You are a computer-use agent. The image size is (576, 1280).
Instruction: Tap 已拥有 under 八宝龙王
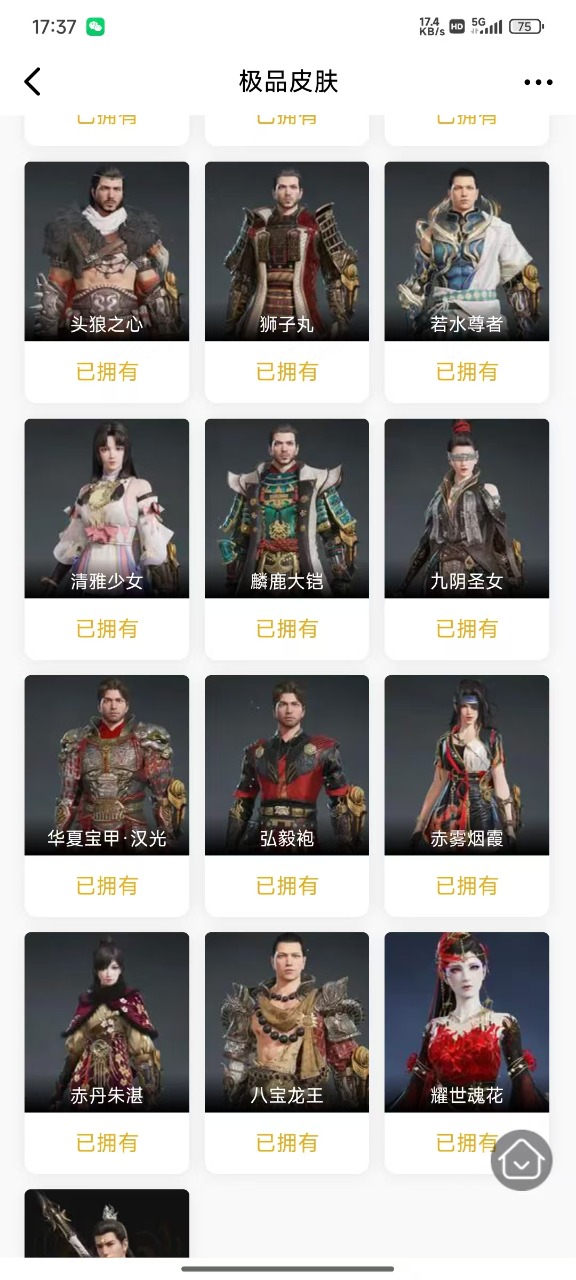click(287, 1142)
